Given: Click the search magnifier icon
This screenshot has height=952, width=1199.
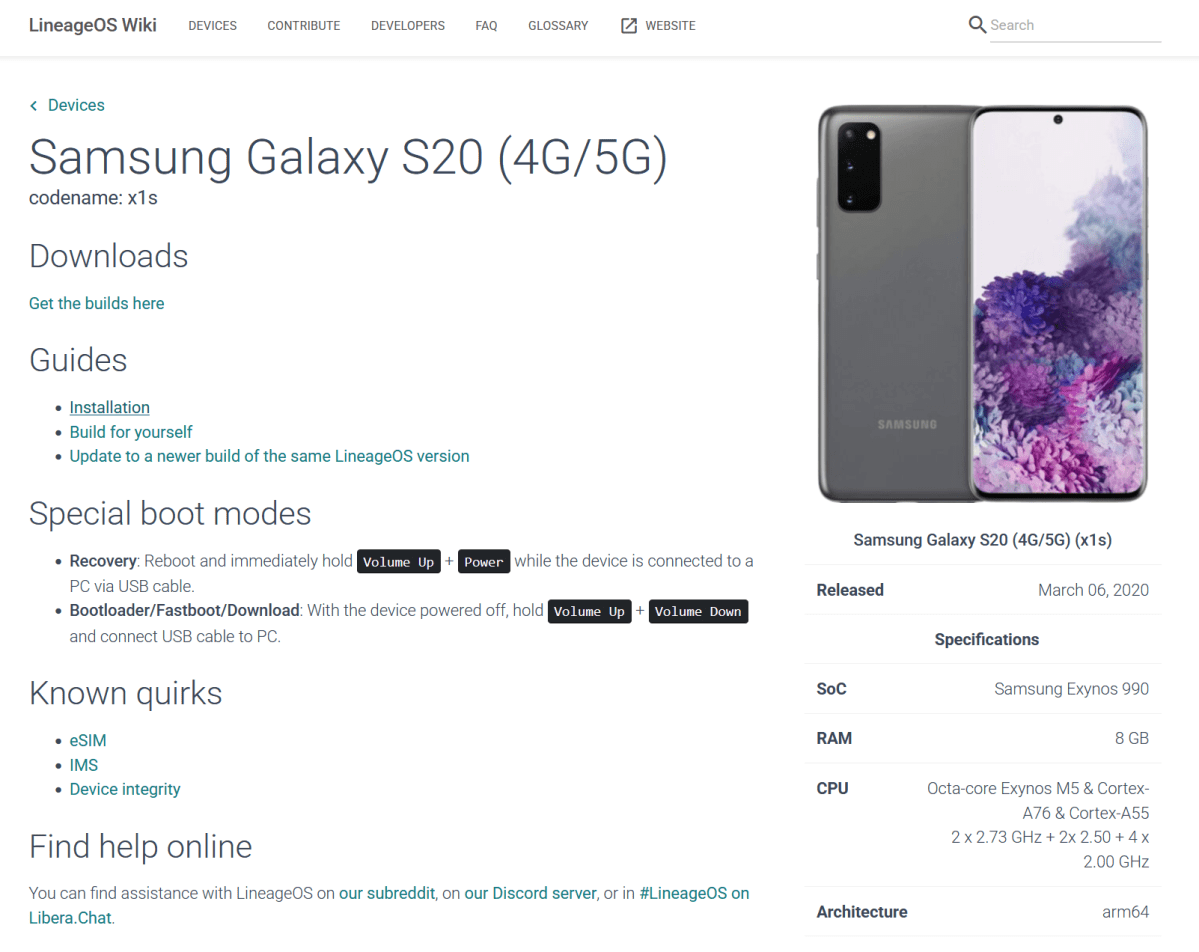Looking at the screenshot, I should 977,24.
